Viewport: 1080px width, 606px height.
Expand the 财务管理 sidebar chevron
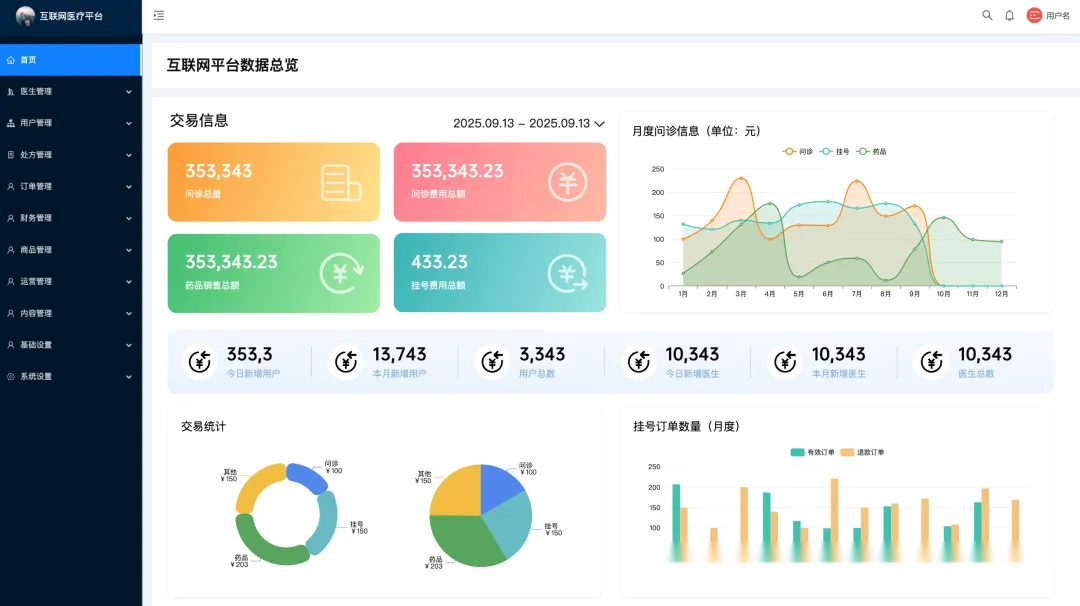(128, 218)
